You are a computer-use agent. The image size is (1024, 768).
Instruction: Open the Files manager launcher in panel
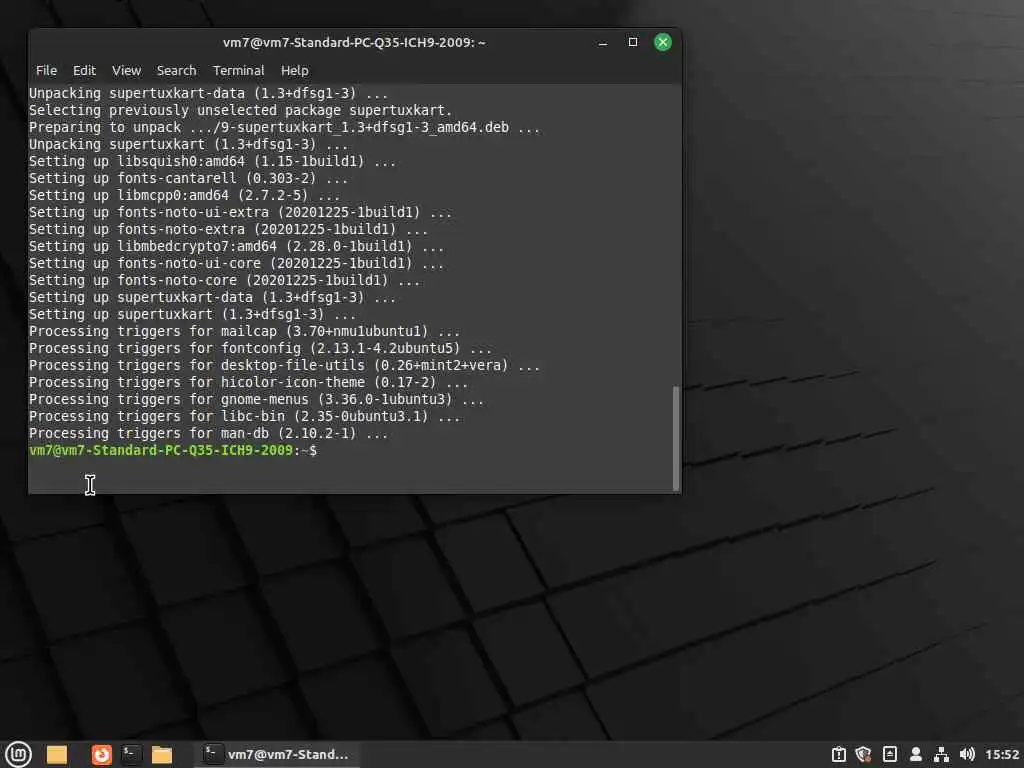click(161, 754)
